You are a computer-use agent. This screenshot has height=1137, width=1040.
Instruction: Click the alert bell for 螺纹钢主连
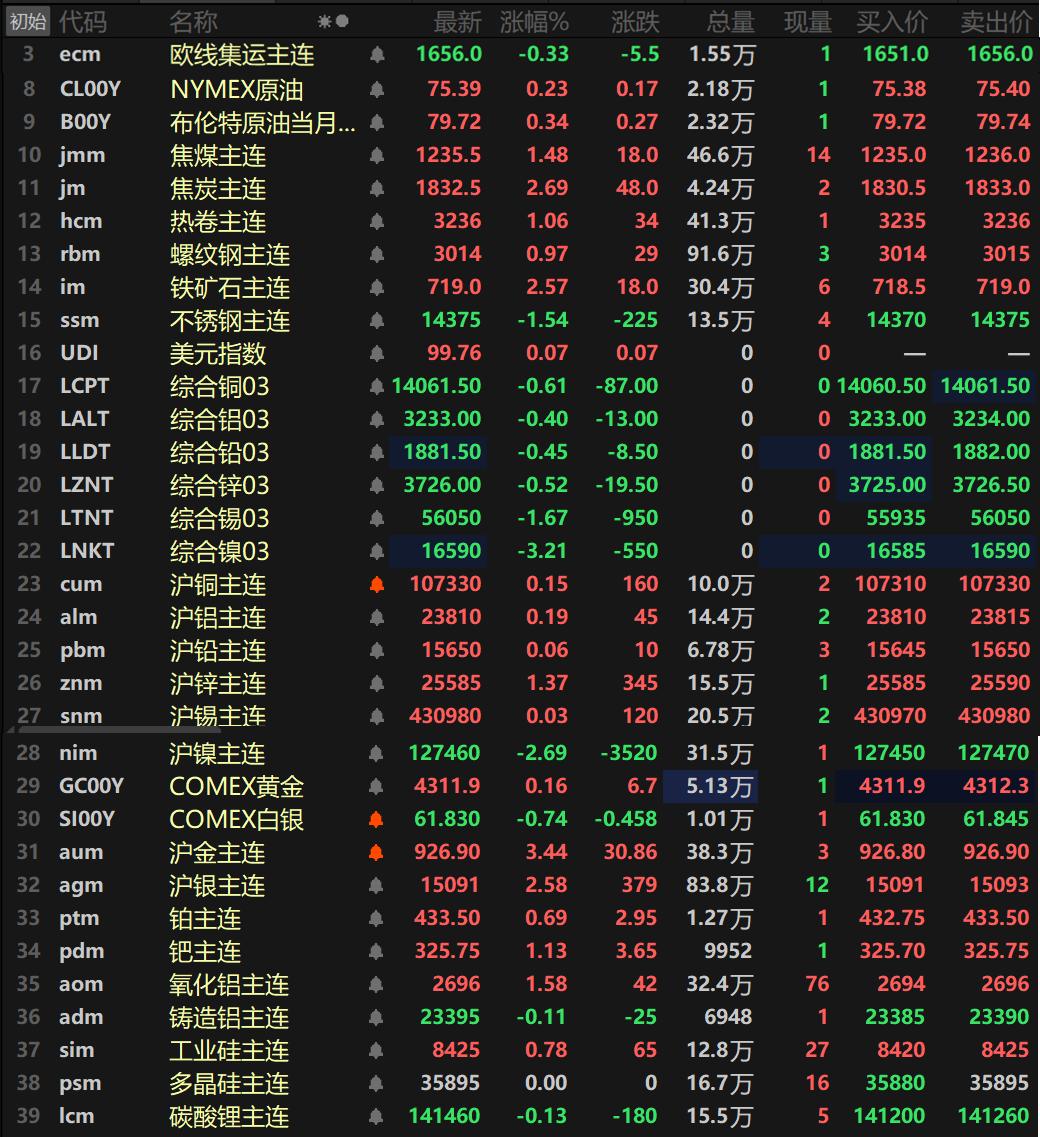click(377, 254)
